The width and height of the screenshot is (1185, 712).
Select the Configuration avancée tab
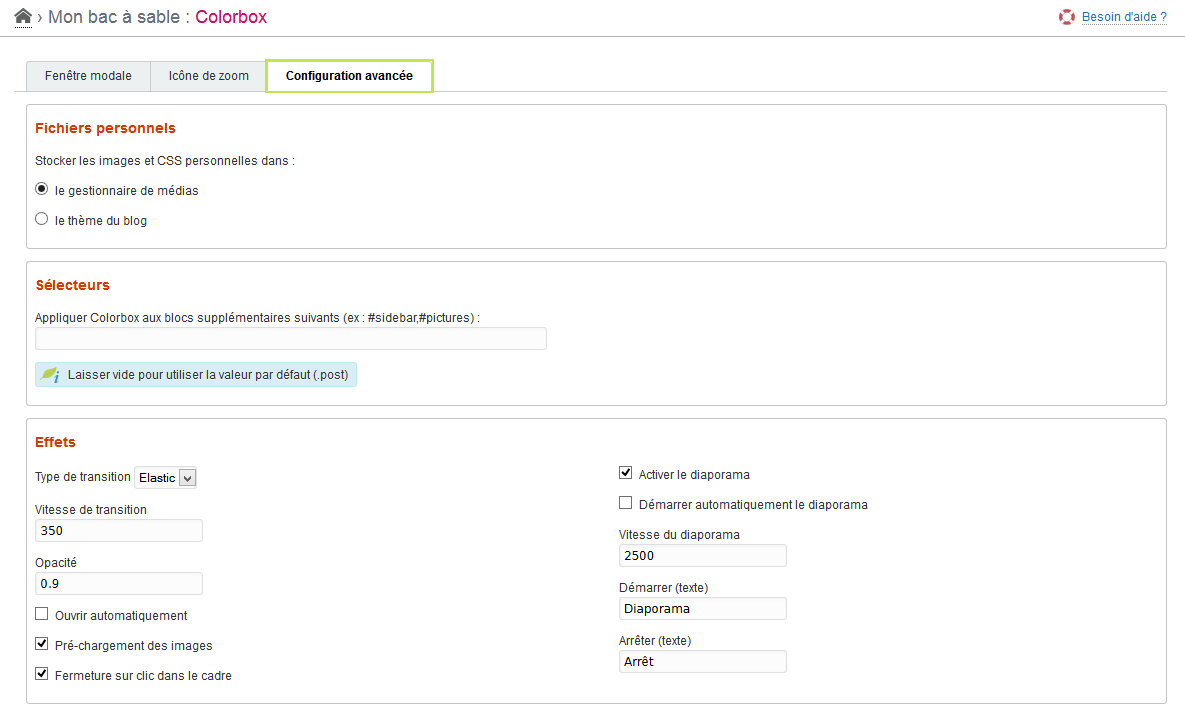(349, 76)
